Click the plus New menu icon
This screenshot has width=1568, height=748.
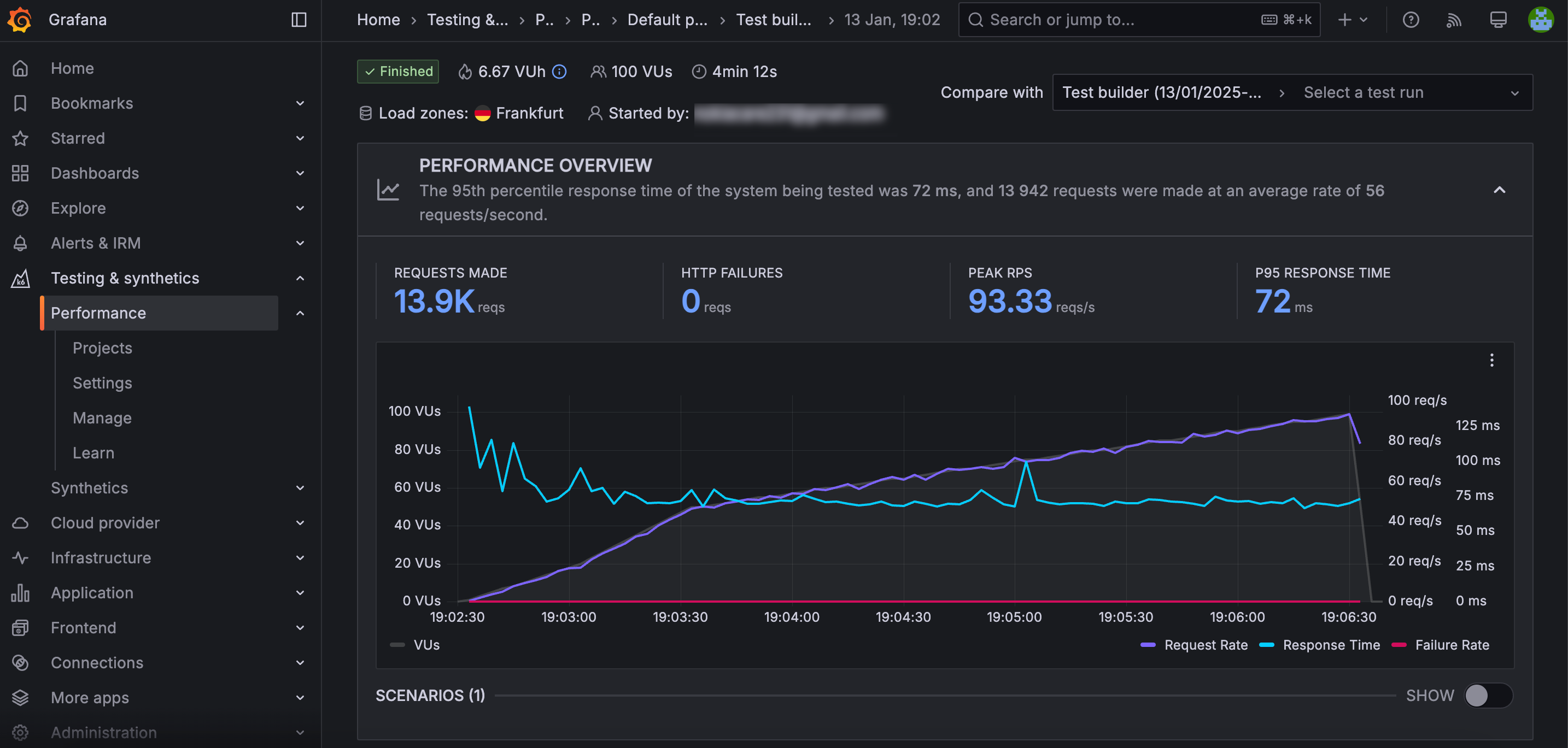click(x=1353, y=20)
